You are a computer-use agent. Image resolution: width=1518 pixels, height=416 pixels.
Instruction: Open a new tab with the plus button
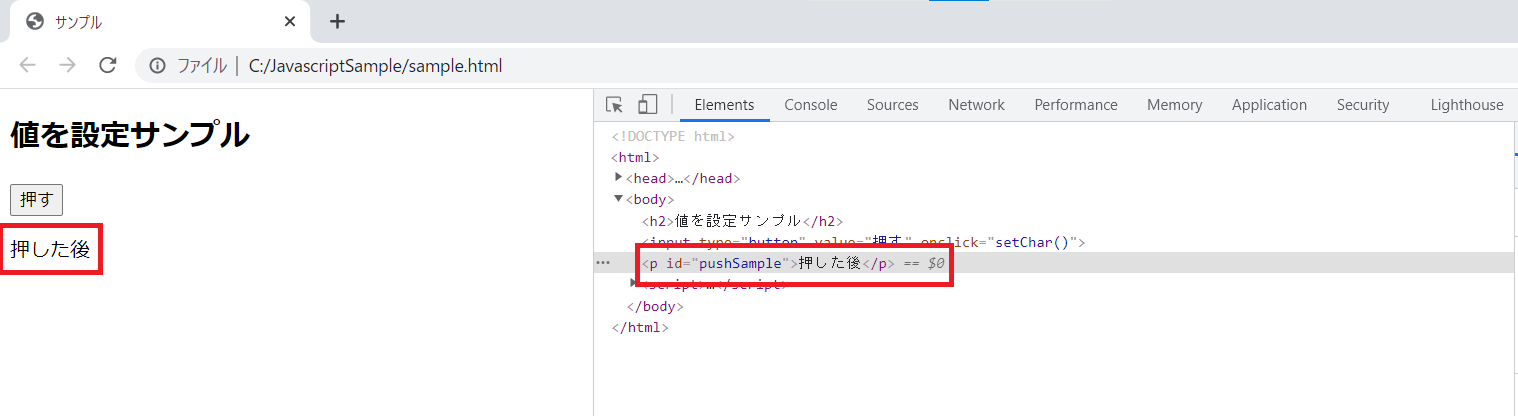pyautogui.click(x=337, y=21)
